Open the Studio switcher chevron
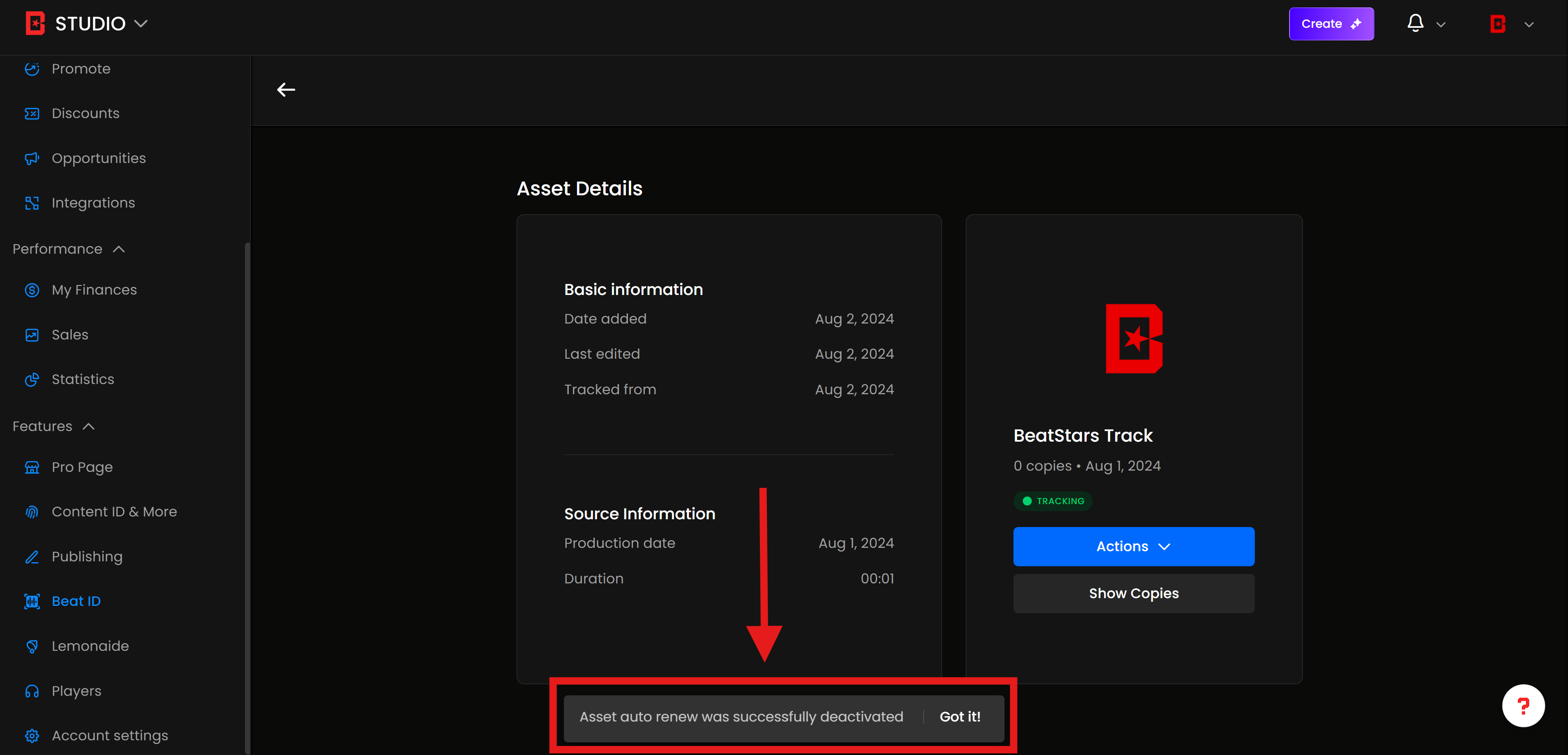Image resolution: width=1568 pixels, height=755 pixels. [140, 24]
